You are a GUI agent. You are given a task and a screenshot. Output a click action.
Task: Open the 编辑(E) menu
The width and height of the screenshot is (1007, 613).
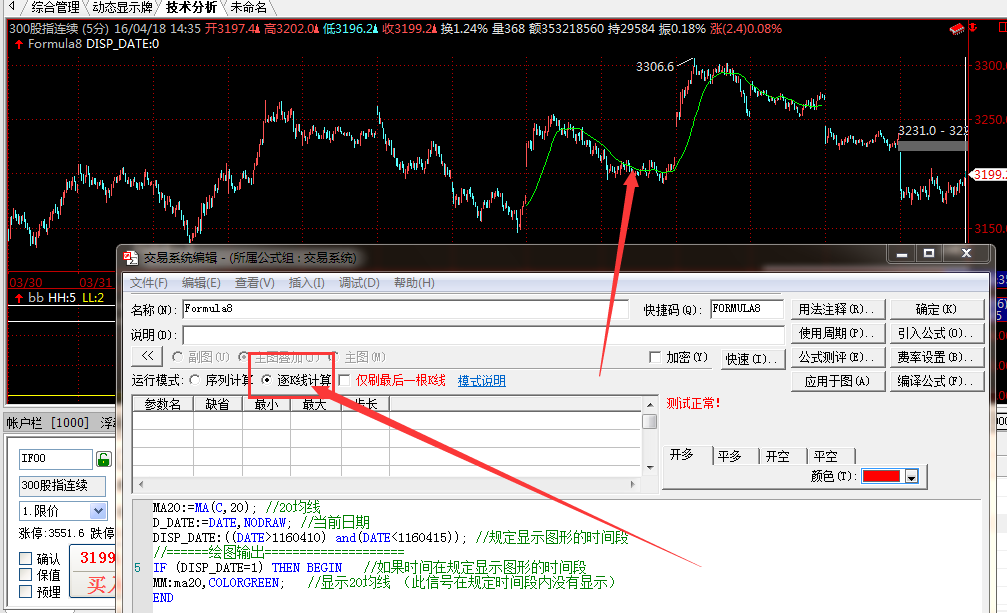(201, 283)
